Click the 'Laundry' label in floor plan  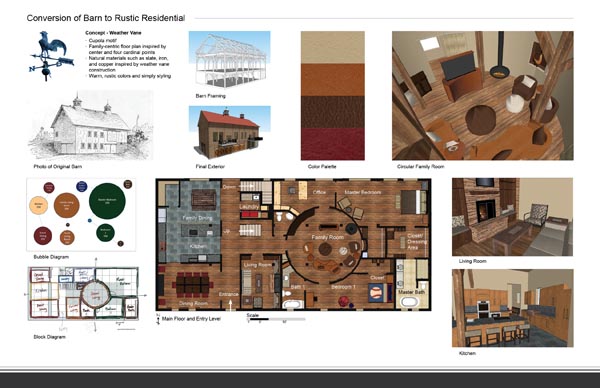point(249,207)
